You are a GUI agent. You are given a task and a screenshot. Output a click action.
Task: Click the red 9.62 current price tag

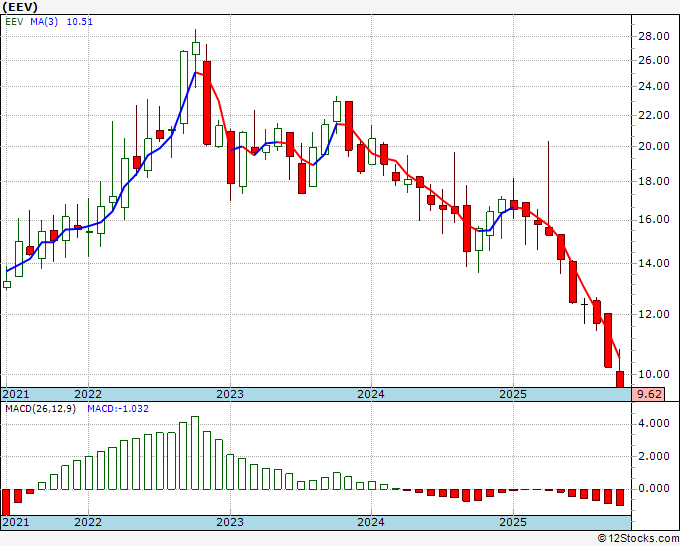(651, 394)
